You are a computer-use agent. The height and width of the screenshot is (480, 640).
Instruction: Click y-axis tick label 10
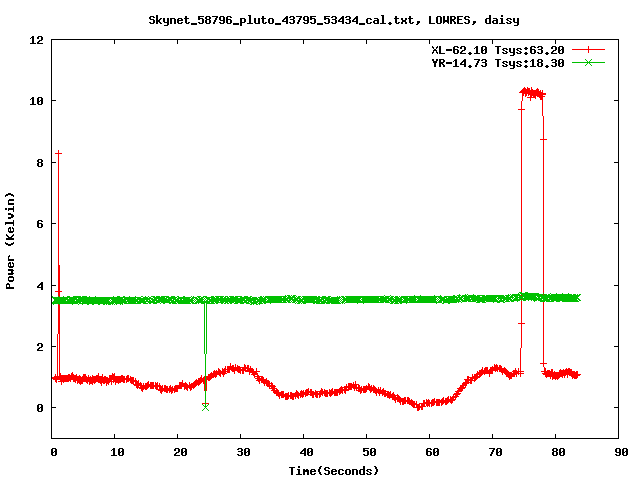point(37,101)
